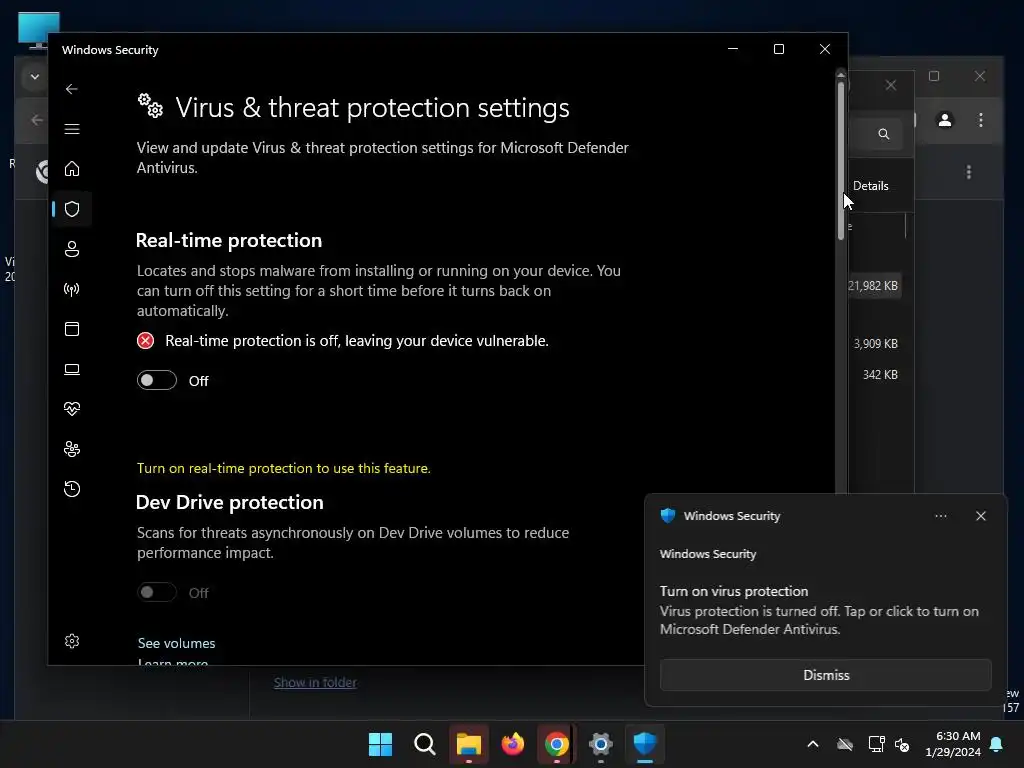Switch to Firefox in taskbar
Image resolution: width=1024 pixels, height=768 pixels.
tap(513, 744)
